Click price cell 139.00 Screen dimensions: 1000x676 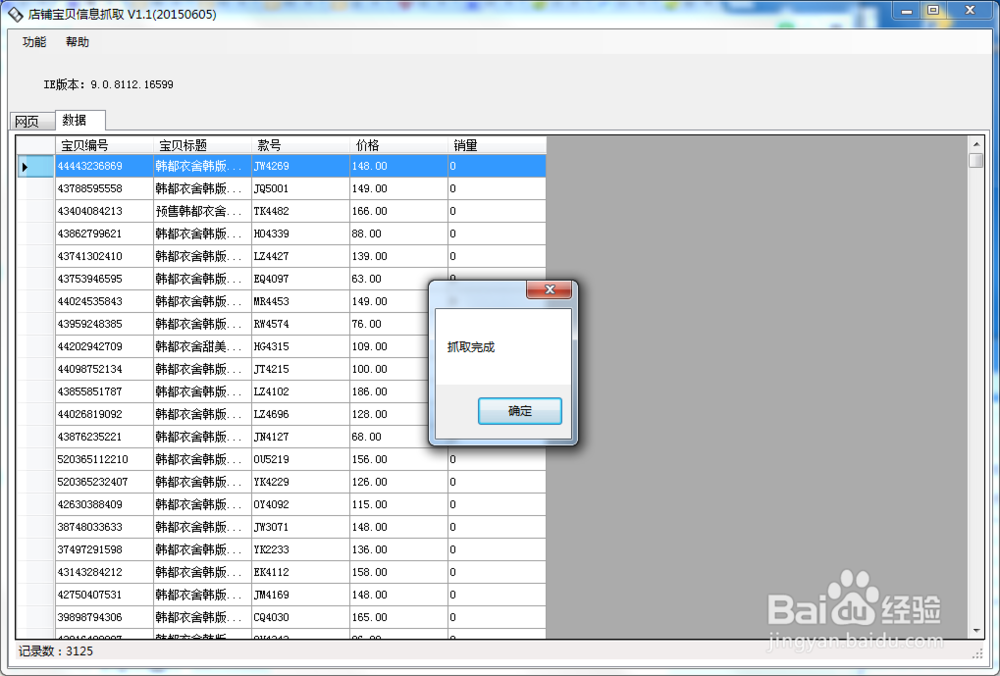pyautogui.click(x=399, y=256)
